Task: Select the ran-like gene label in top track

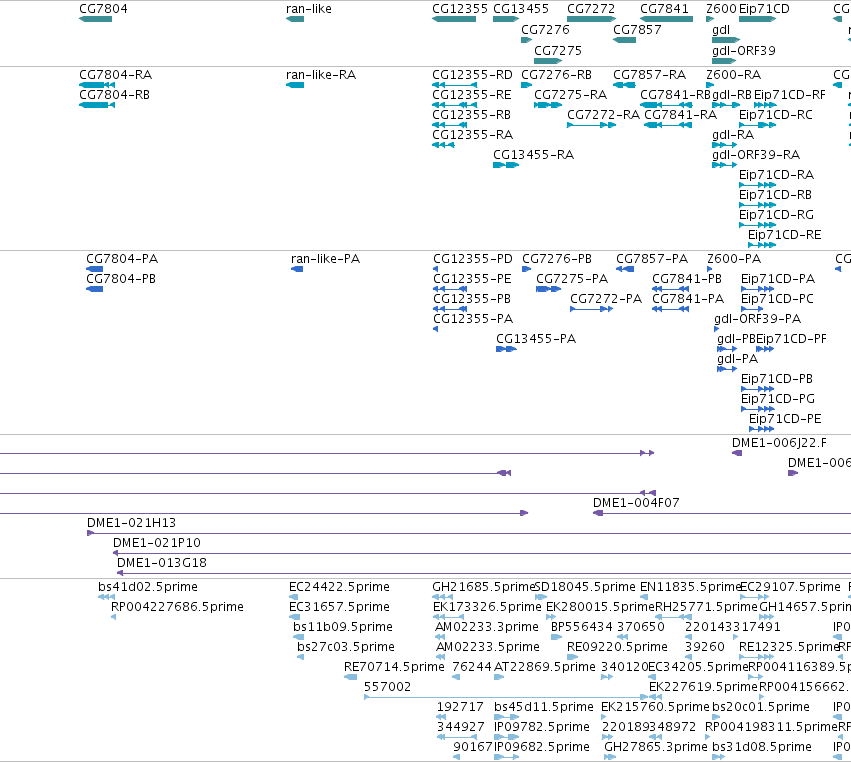Action: coord(308,9)
